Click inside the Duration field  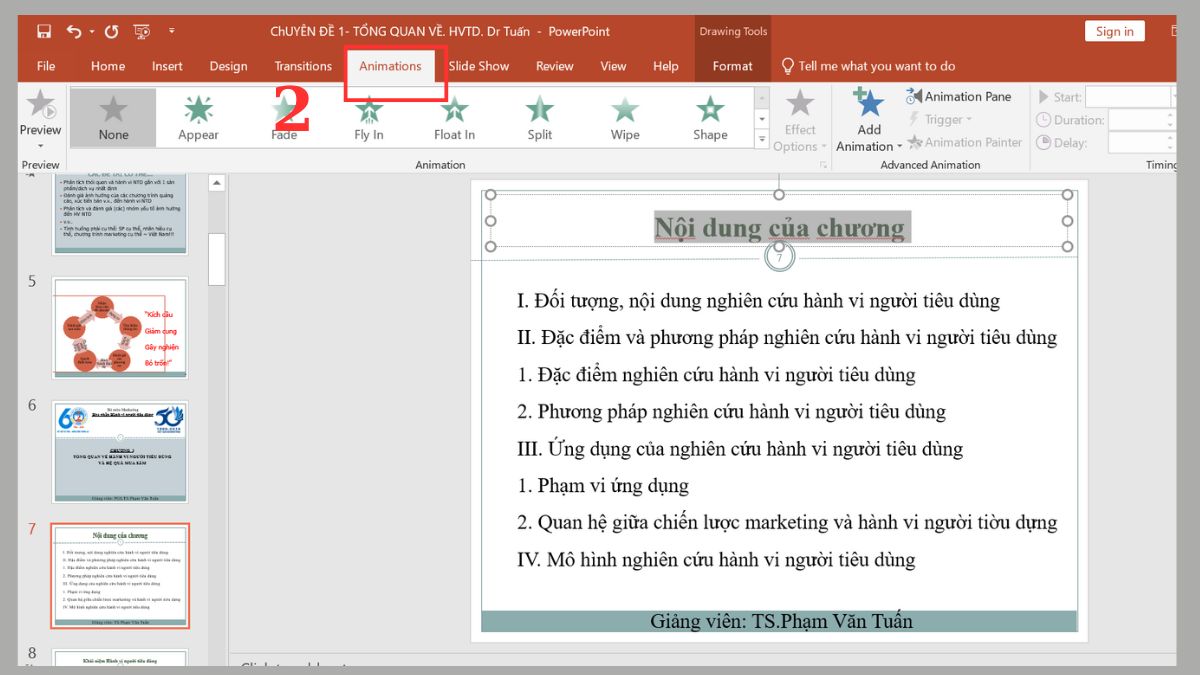coord(1138,120)
